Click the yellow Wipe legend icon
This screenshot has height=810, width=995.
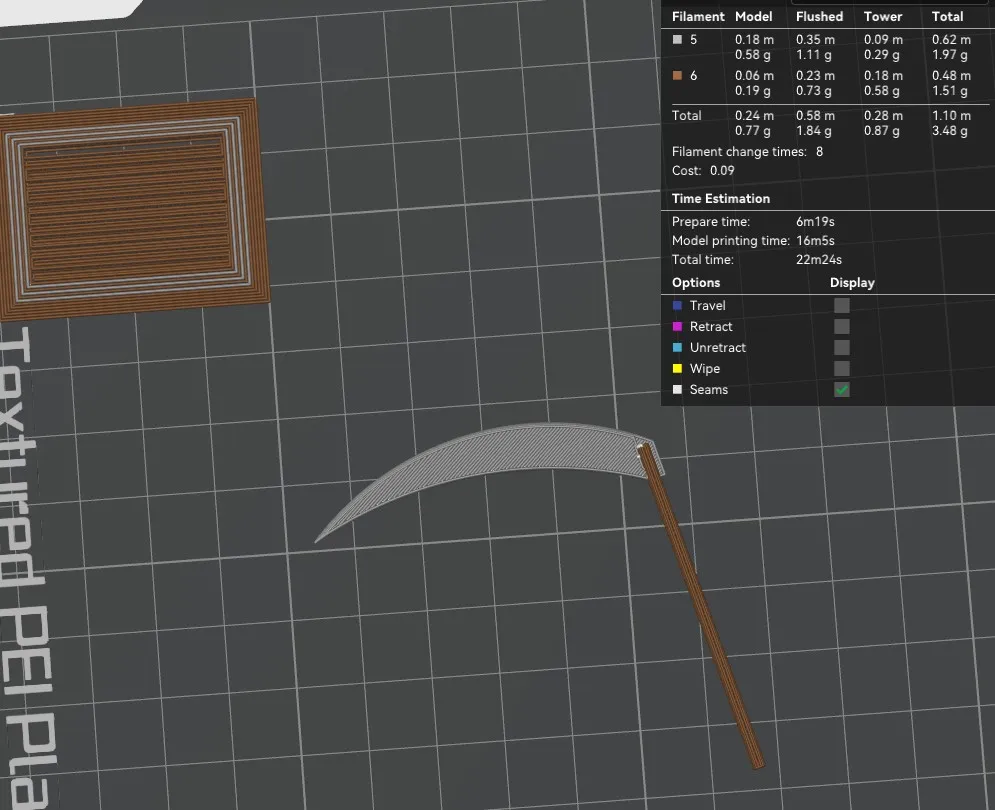coord(678,369)
